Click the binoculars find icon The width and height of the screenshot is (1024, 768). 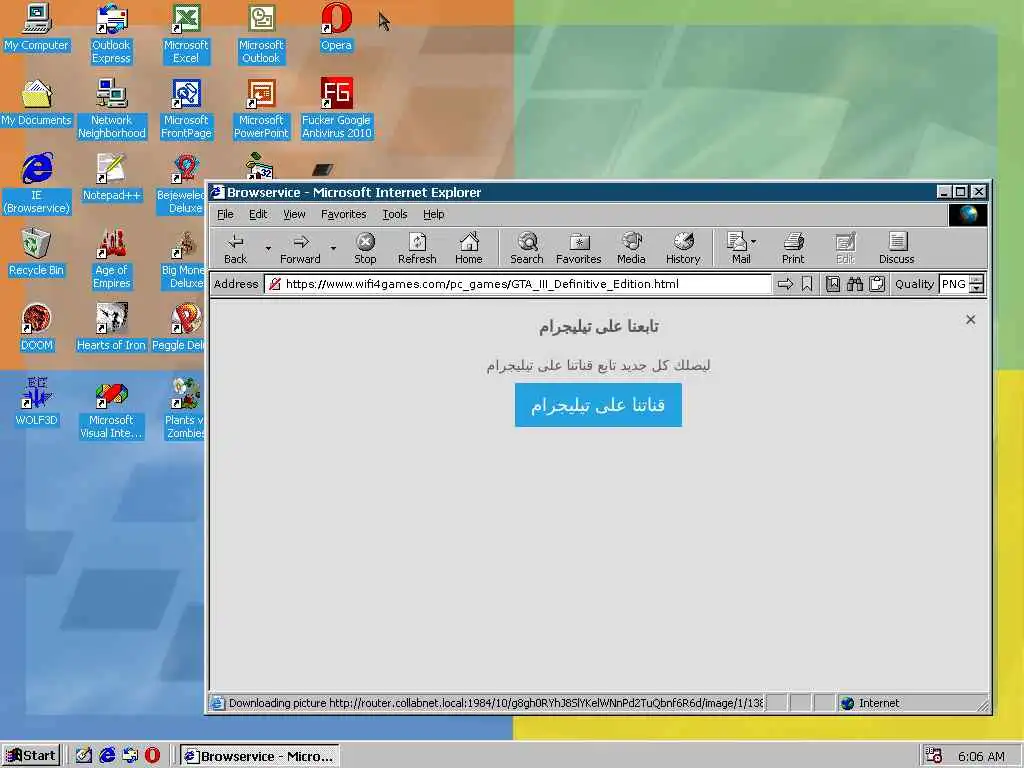click(x=855, y=284)
